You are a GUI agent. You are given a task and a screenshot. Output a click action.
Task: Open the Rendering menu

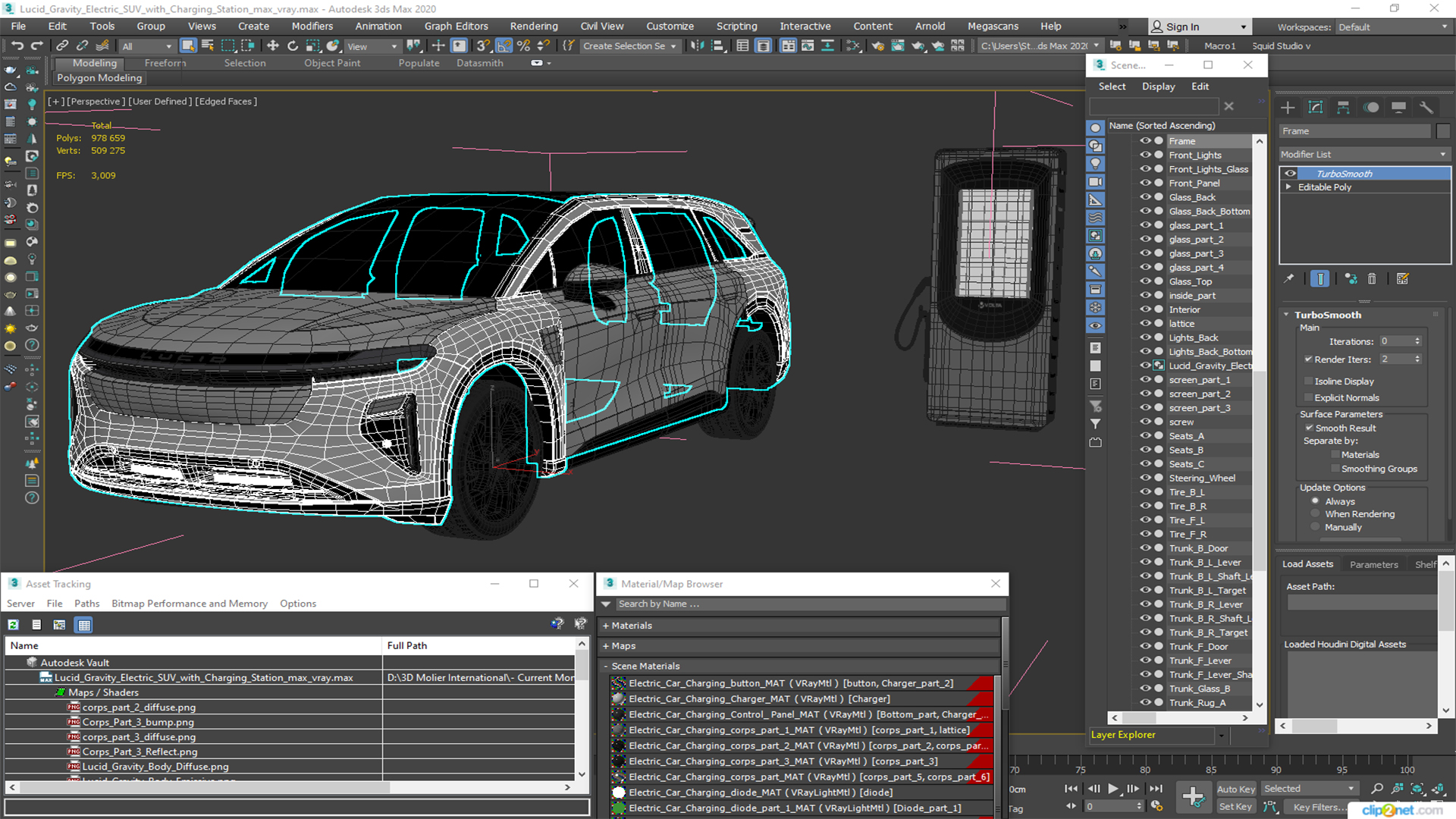(534, 26)
